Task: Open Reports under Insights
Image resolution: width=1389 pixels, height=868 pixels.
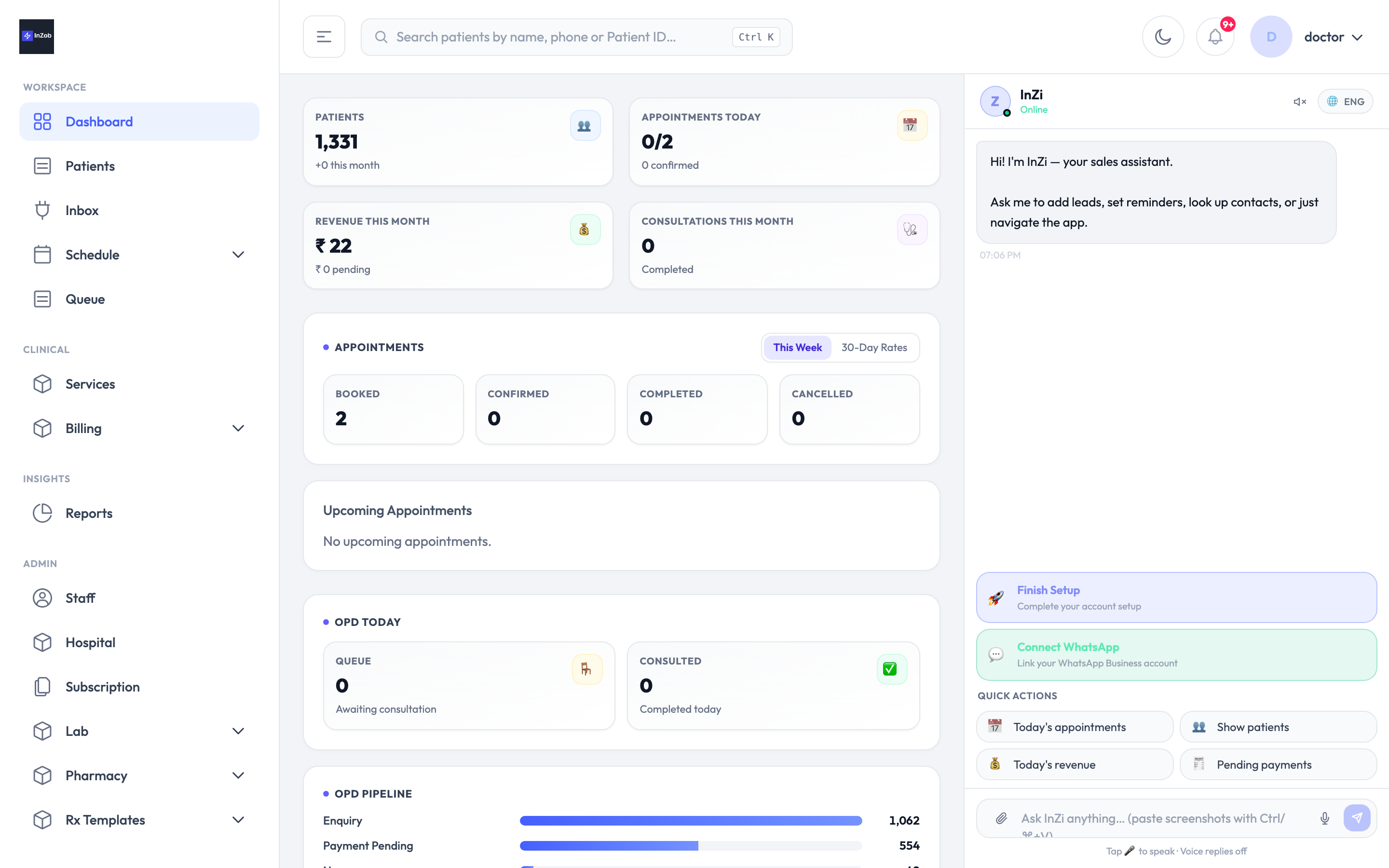Action: [139, 513]
